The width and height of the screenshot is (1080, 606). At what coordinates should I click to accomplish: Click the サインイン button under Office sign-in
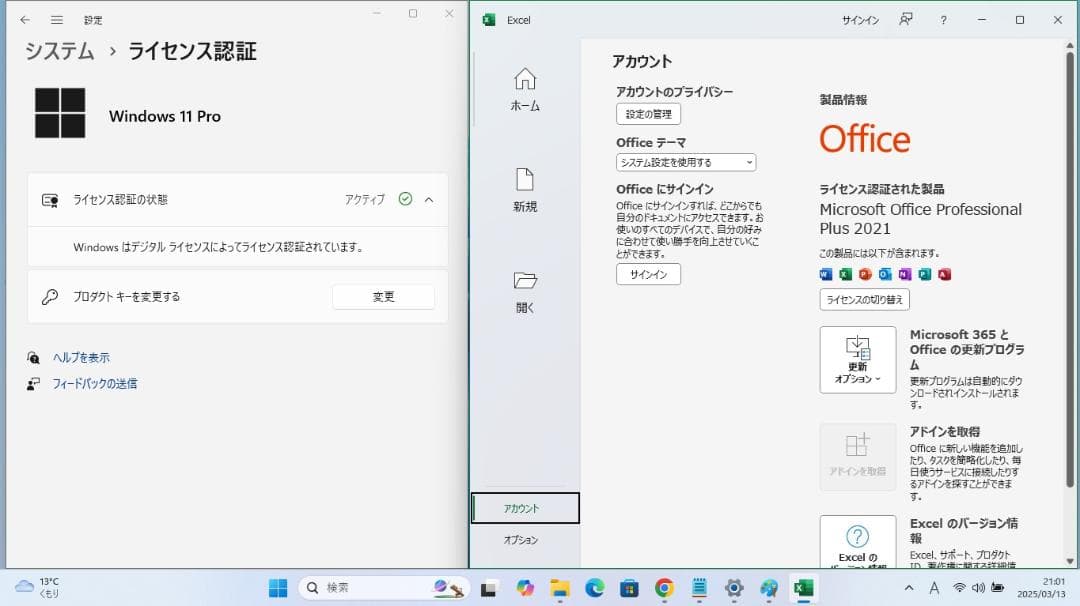pyautogui.click(x=648, y=274)
